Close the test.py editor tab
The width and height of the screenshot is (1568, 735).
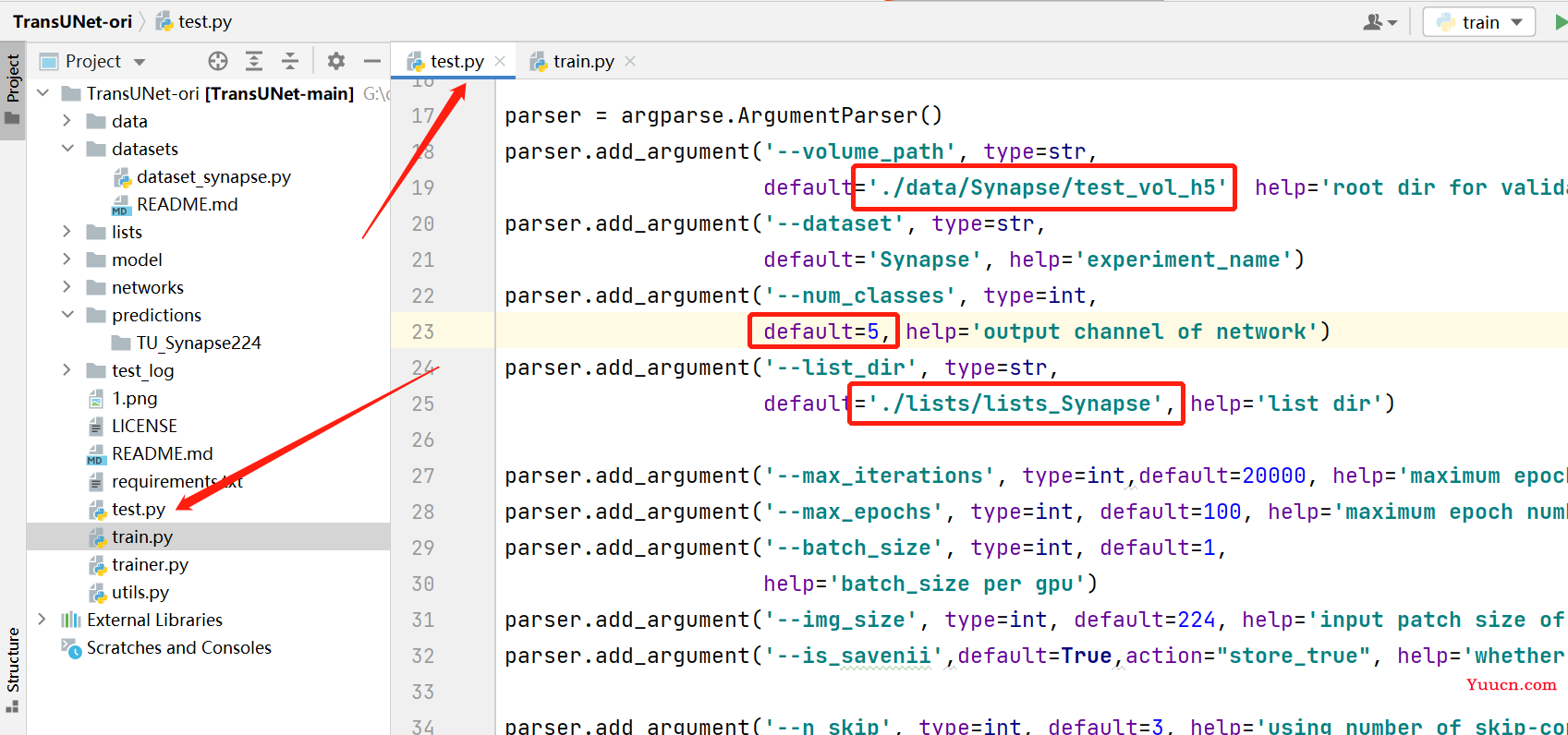(500, 61)
